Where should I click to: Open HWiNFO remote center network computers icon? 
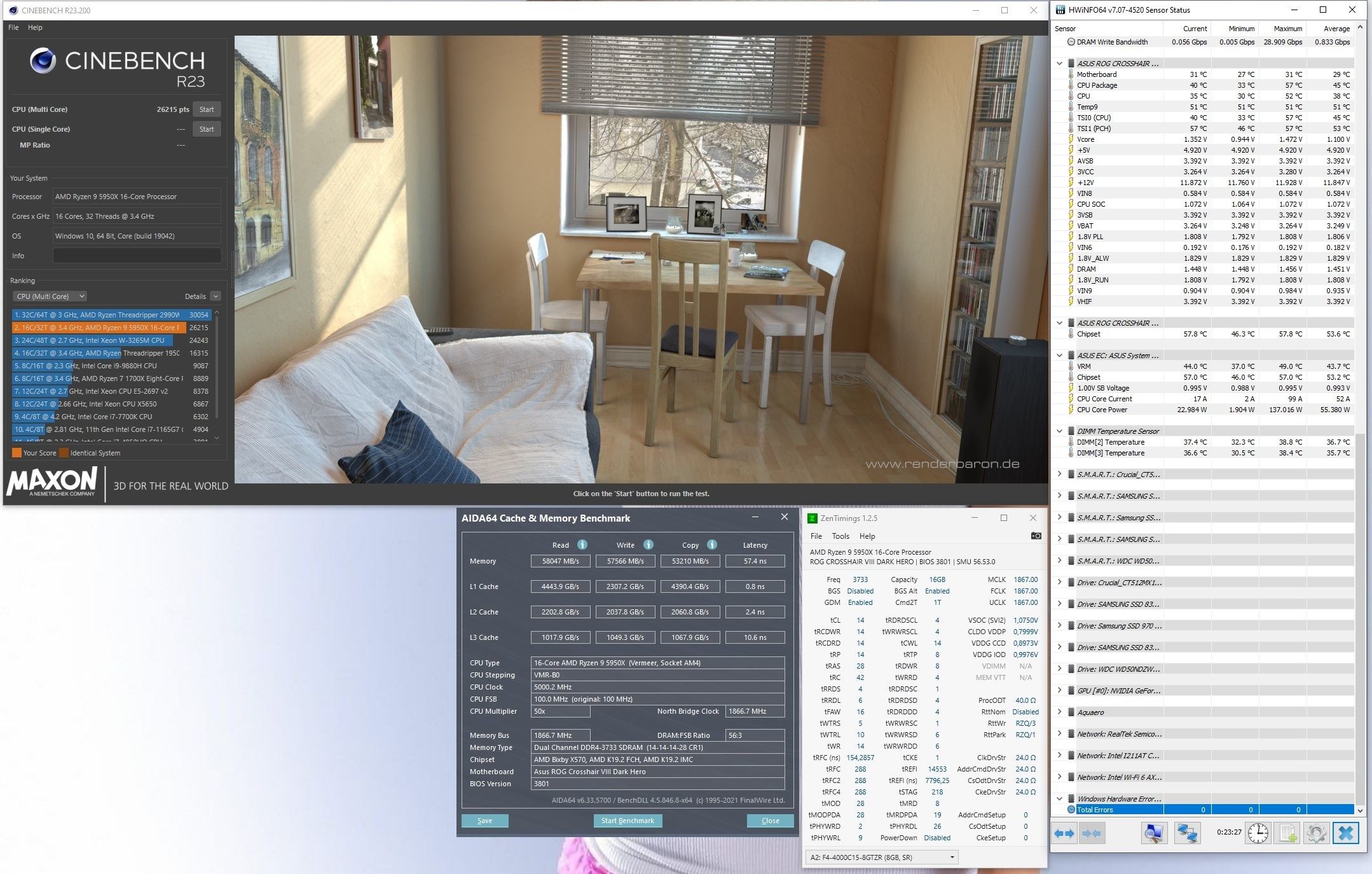1187,833
